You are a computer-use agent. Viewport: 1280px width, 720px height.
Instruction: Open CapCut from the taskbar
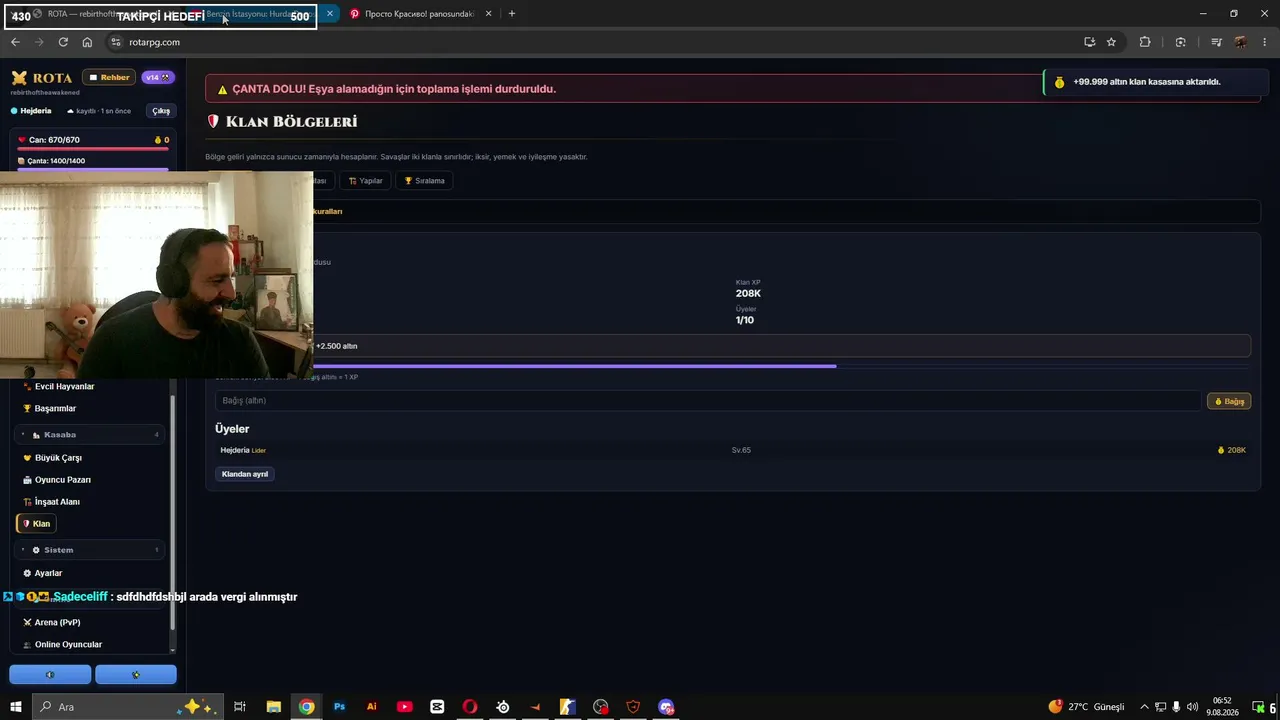437,707
